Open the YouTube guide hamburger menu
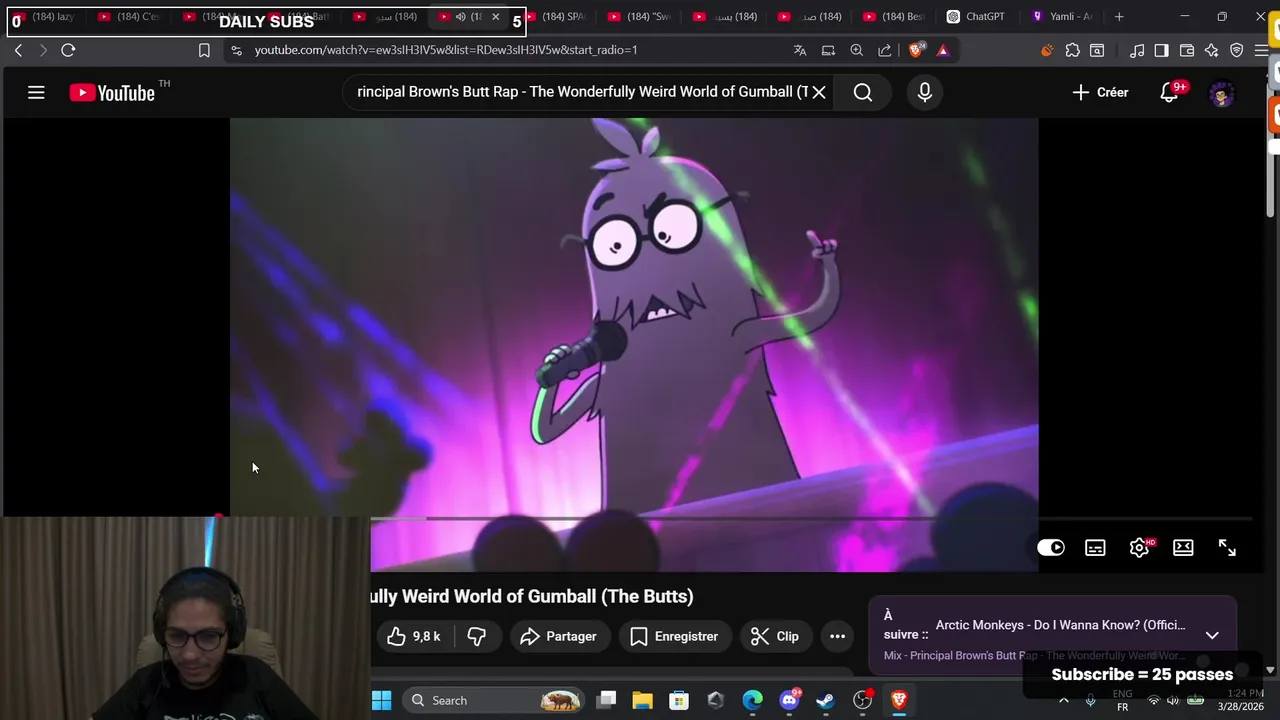Viewport: 1280px width, 720px height. point(36,93)
